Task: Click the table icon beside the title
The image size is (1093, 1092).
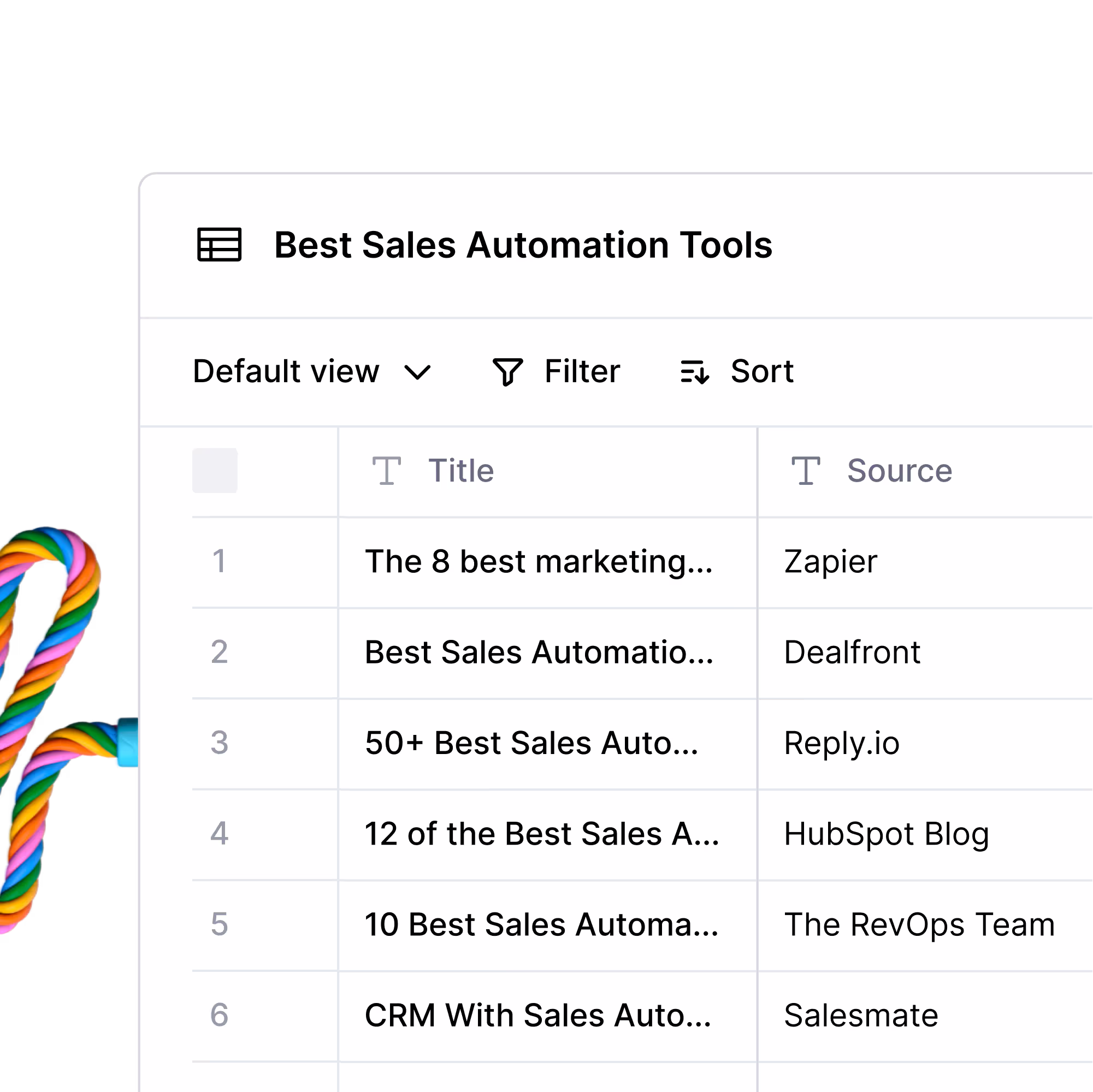Action: point(219,245)
